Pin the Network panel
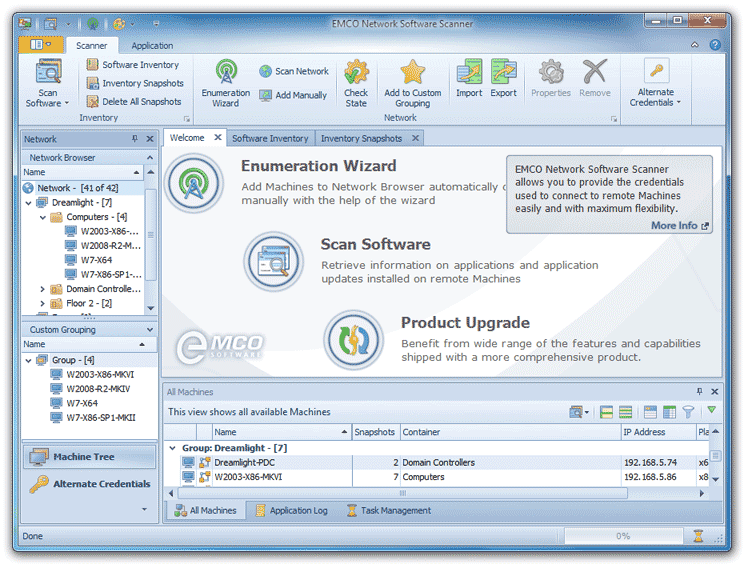The image size is (744, 564). coord(135,139)
